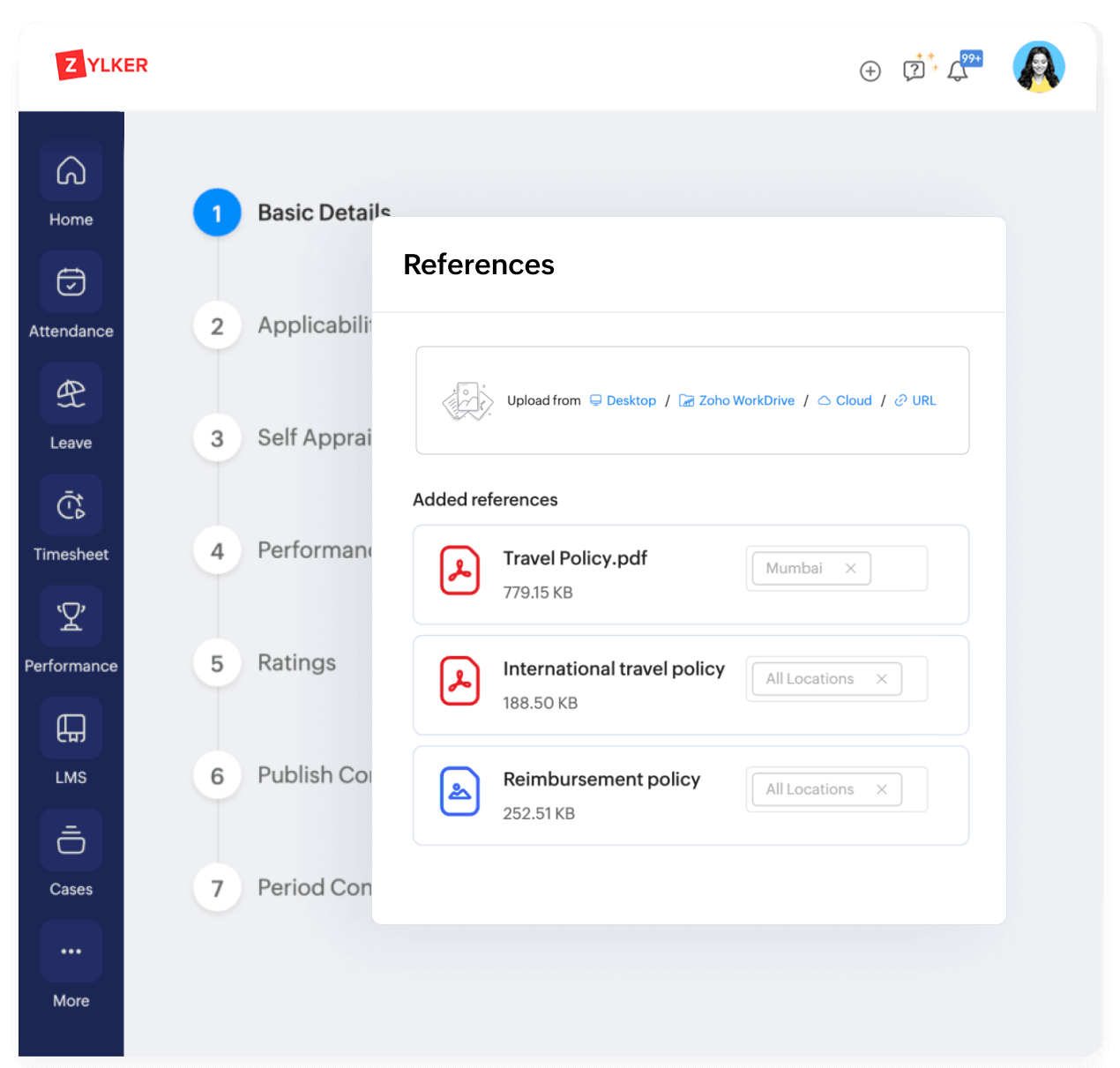Show More options in sidebar
Viewport: 1120px width, 1068px height.
71,952
